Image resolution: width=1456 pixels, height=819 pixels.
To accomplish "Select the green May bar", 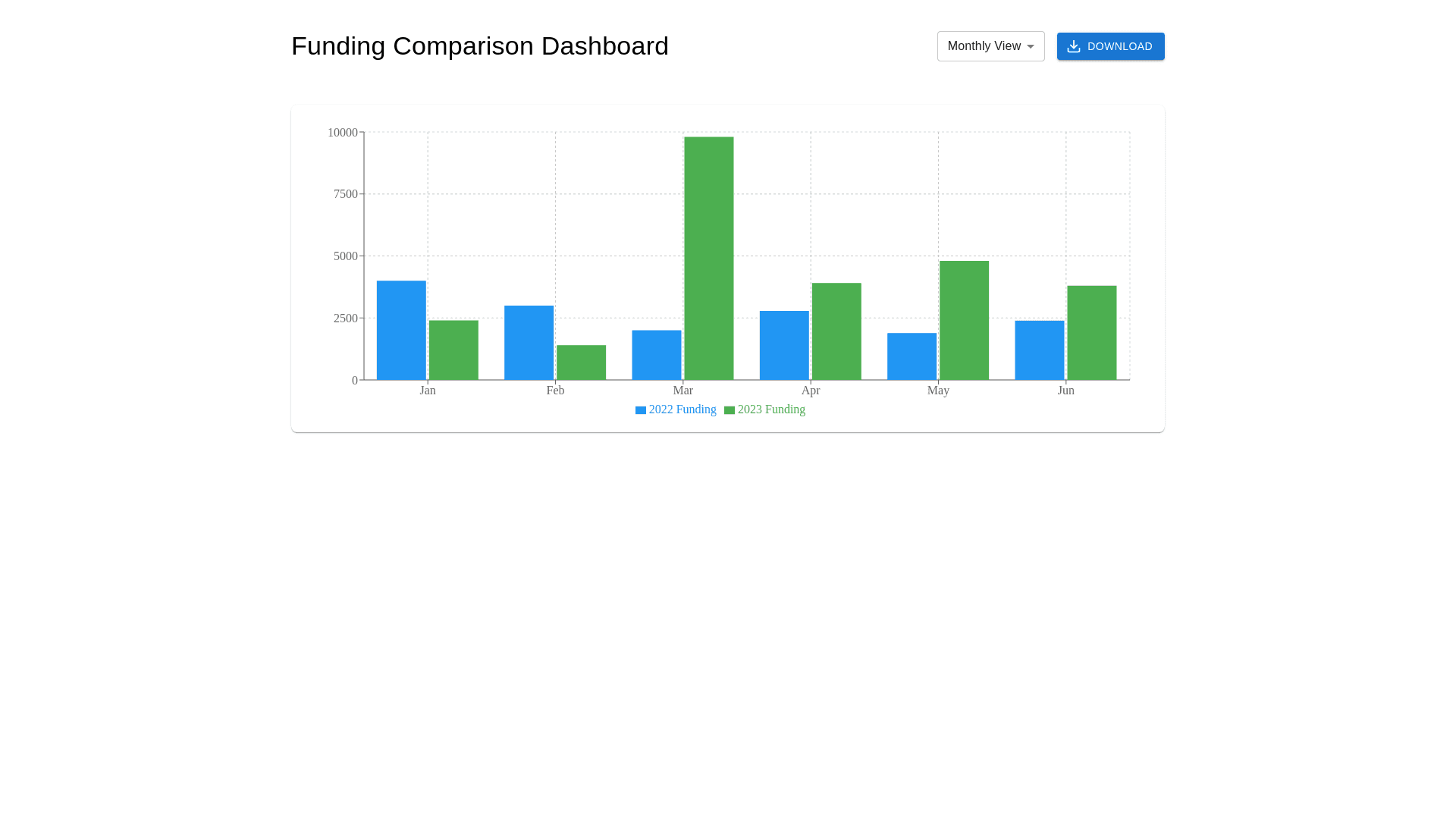I will [x=964, y=320].
